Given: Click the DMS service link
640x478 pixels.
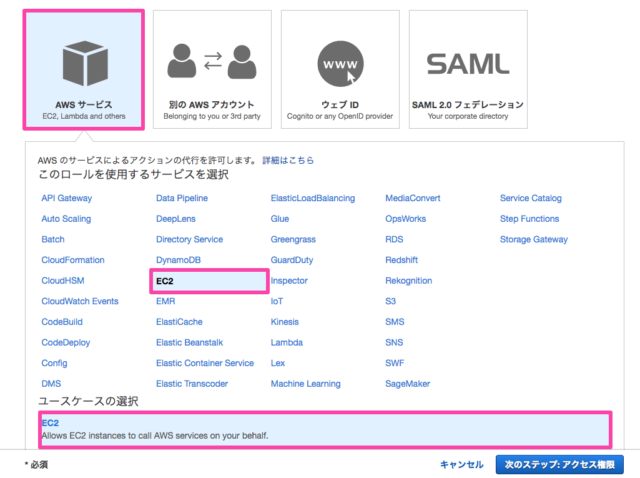Looking at the screenshot, I should [51, 384].
